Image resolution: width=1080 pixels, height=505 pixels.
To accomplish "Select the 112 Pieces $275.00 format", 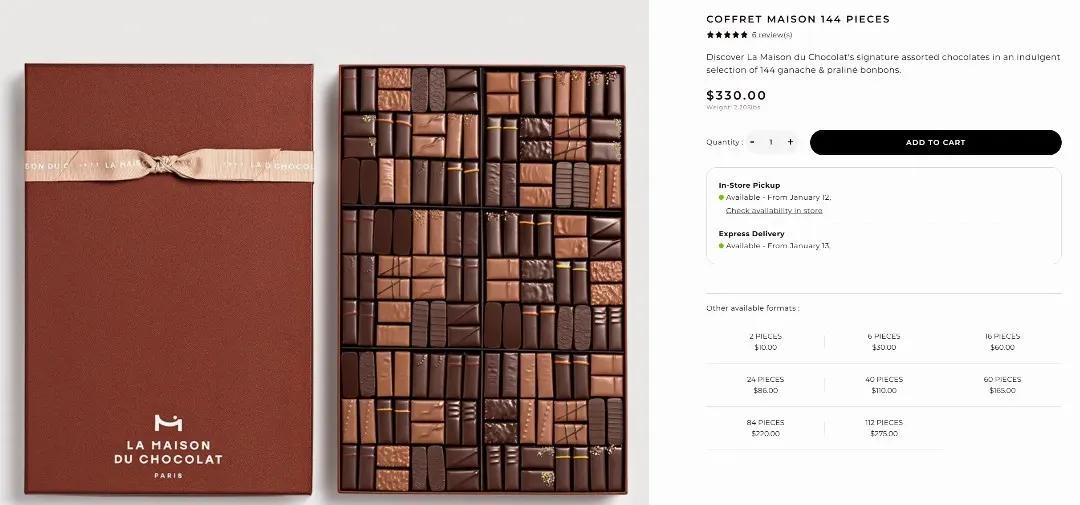I will 884,428.
